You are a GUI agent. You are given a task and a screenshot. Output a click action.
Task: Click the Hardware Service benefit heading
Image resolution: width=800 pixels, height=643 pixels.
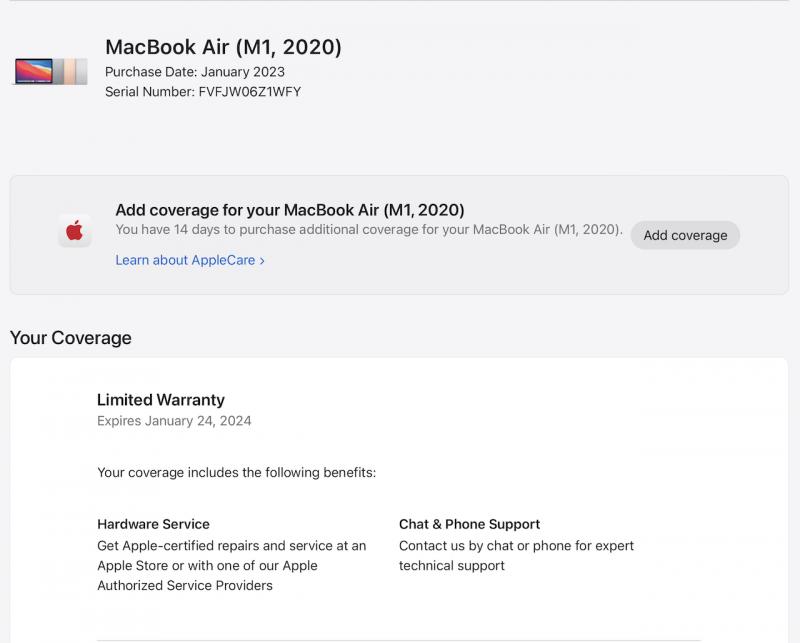(x=154, y=524)
